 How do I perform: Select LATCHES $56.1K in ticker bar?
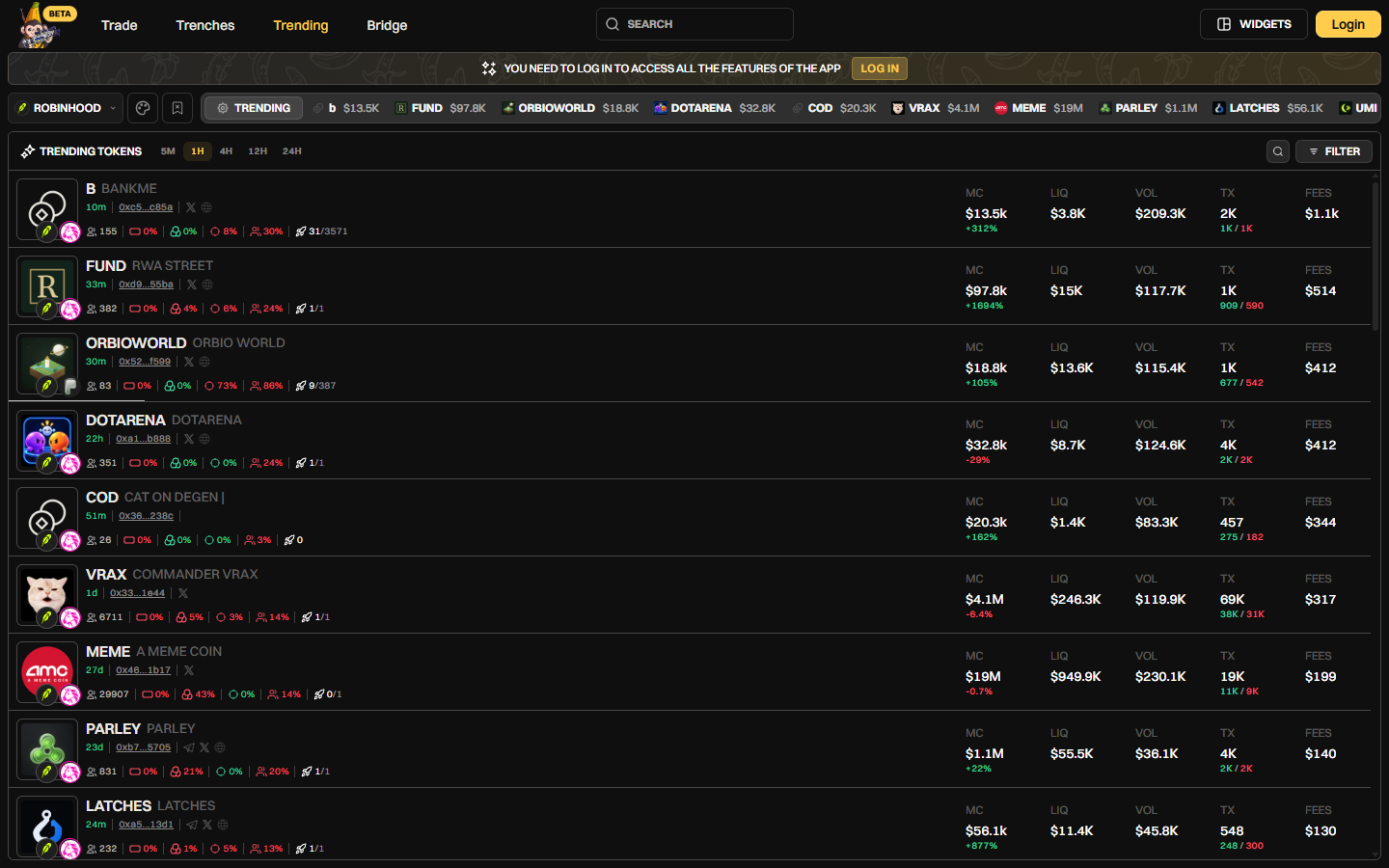1267,108
